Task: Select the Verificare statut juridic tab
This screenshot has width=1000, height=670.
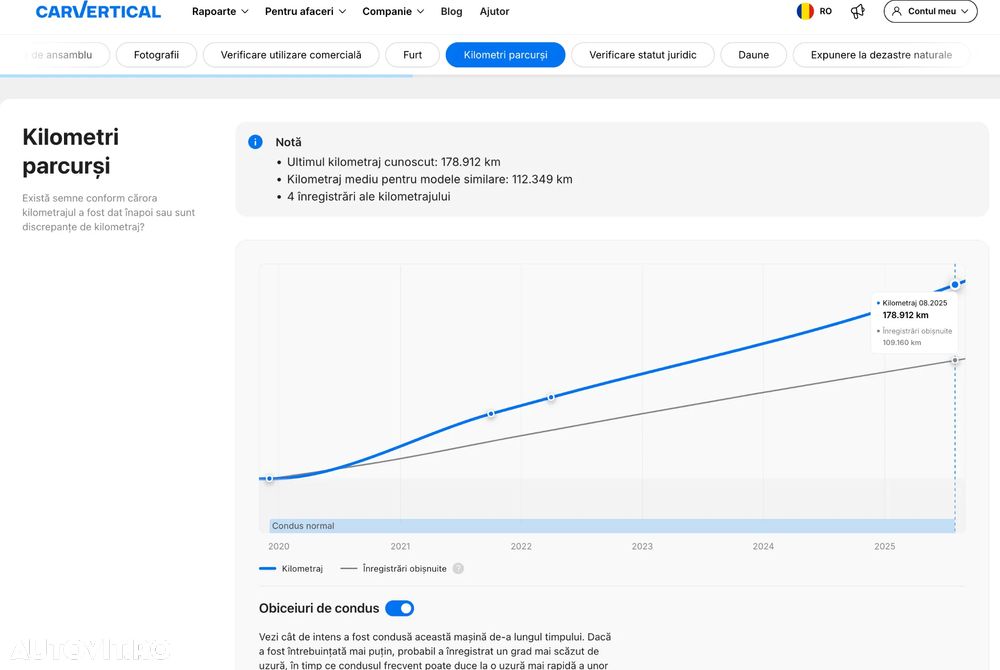Action: (x=643, y=55)
